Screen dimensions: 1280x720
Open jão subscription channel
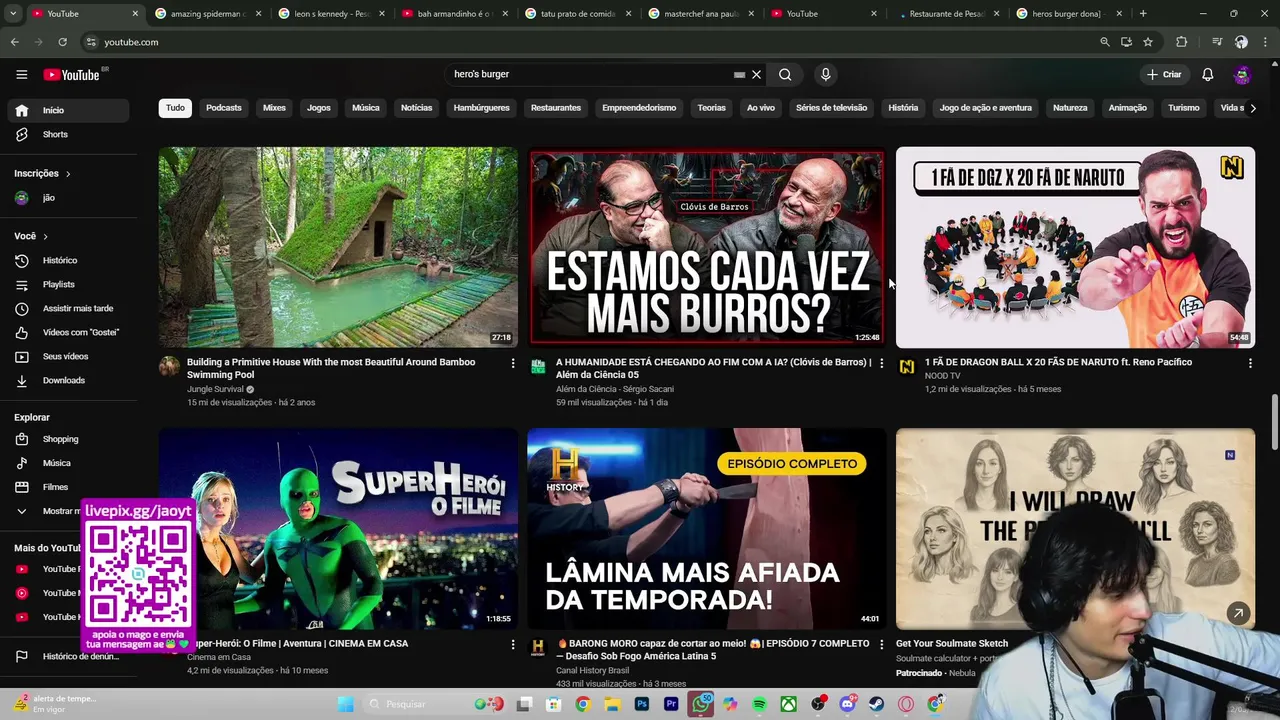click(x=68, y=198)
